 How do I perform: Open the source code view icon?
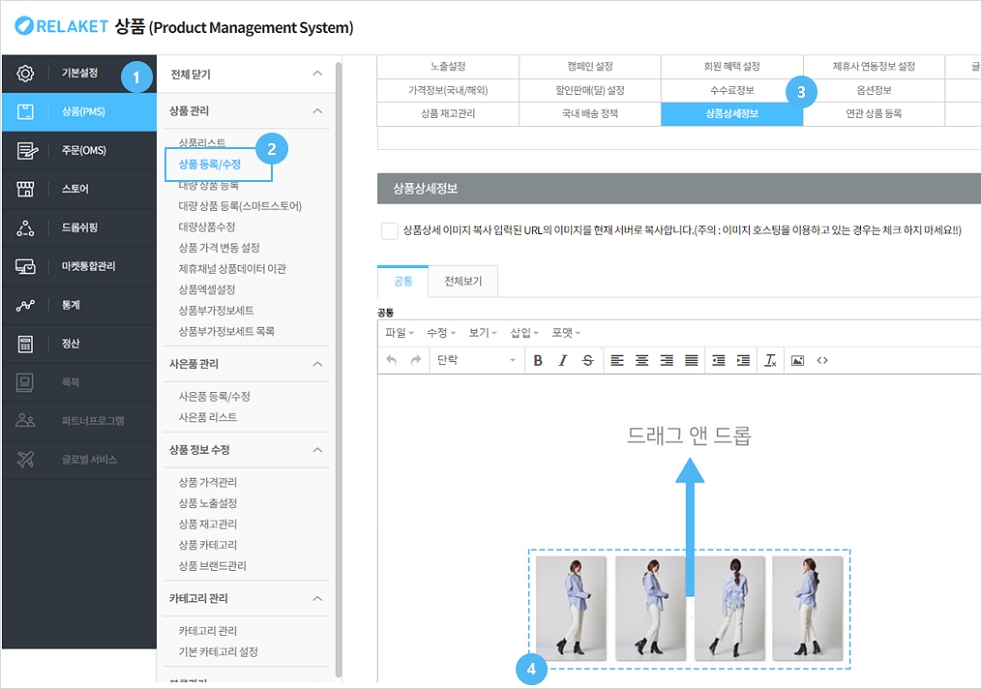(x=822, y=361)
